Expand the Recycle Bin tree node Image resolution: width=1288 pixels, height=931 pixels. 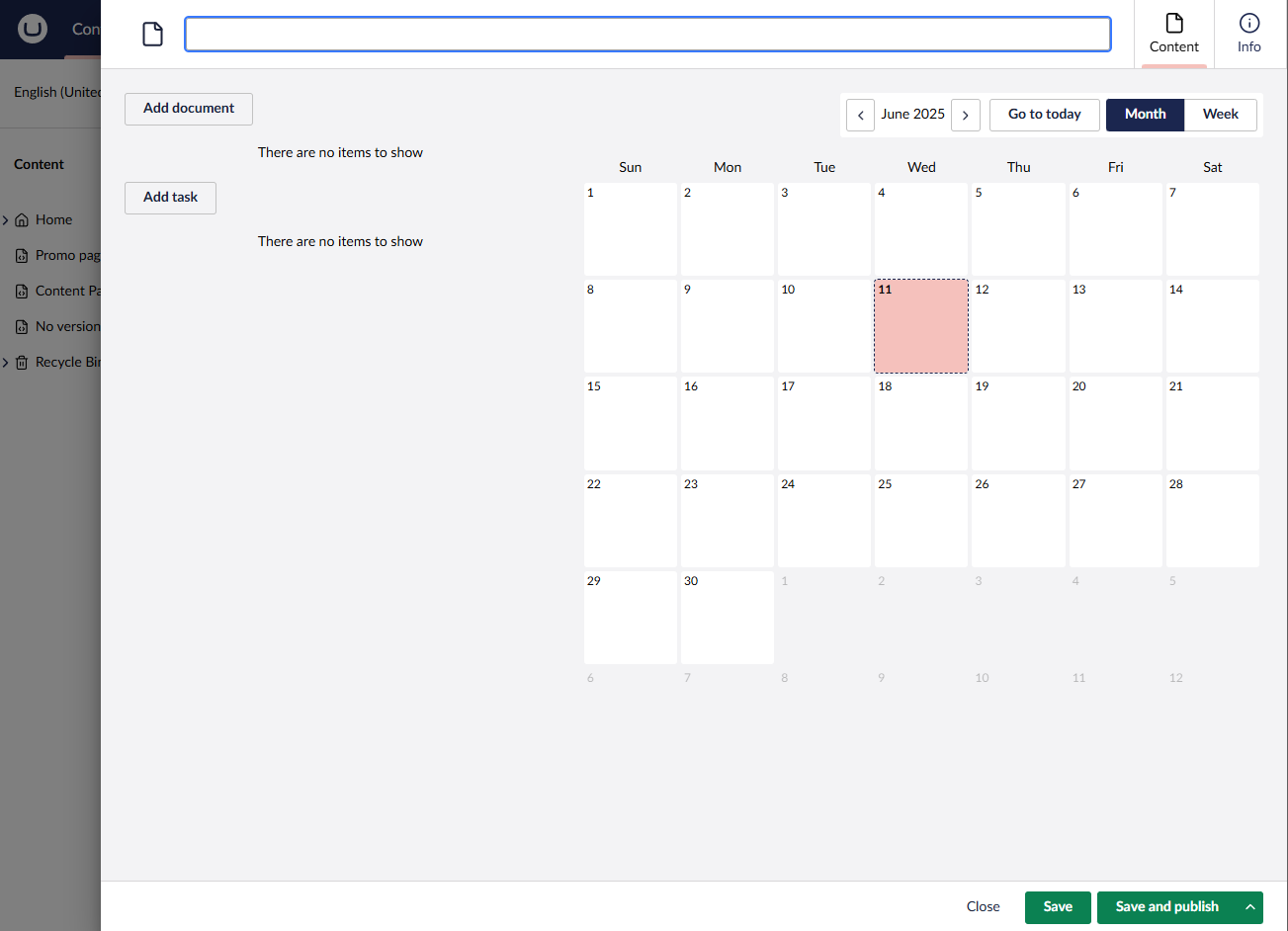(x=6, y=363)
